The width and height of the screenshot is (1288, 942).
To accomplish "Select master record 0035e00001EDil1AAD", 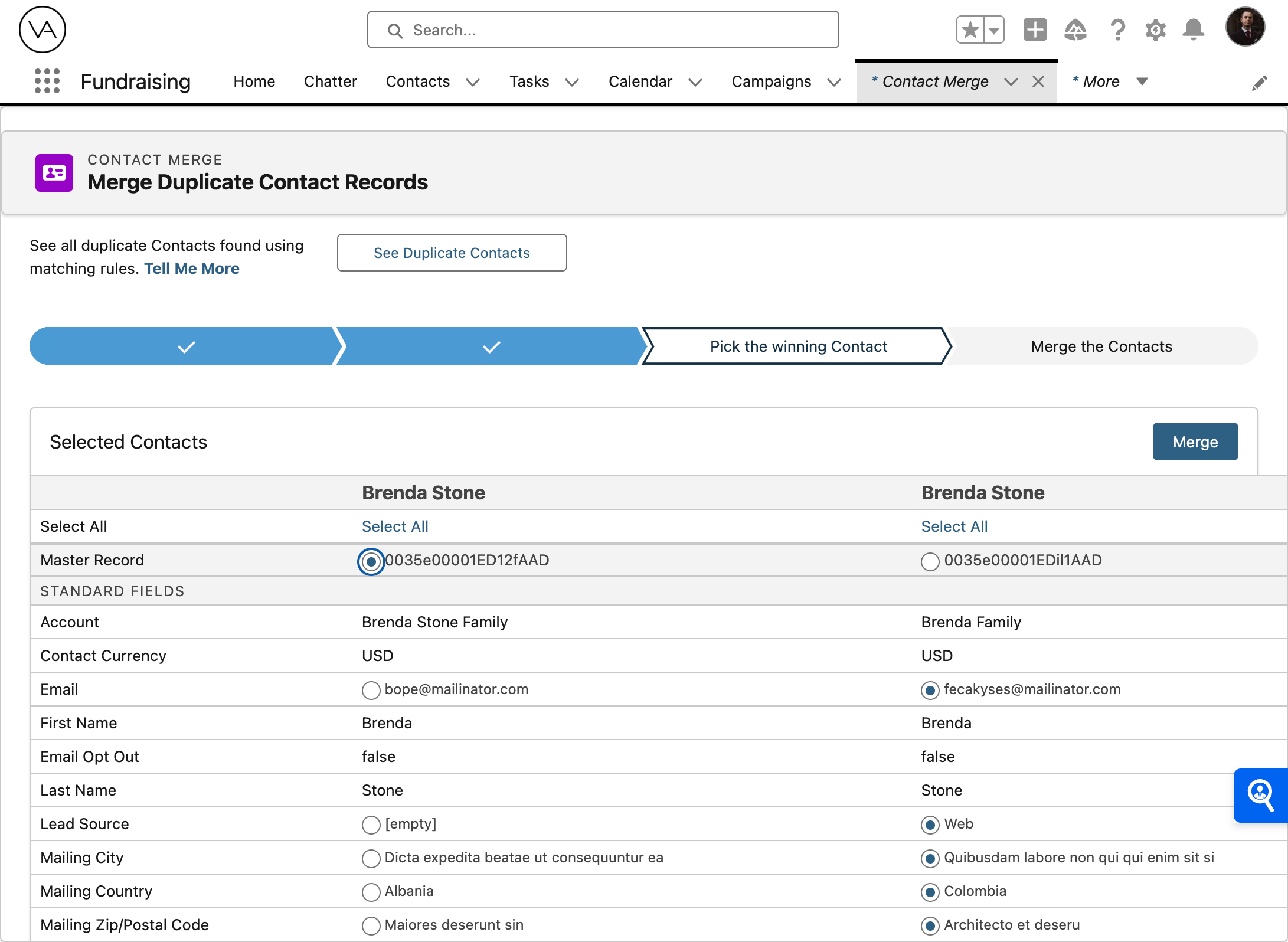I will coord(930,561).
